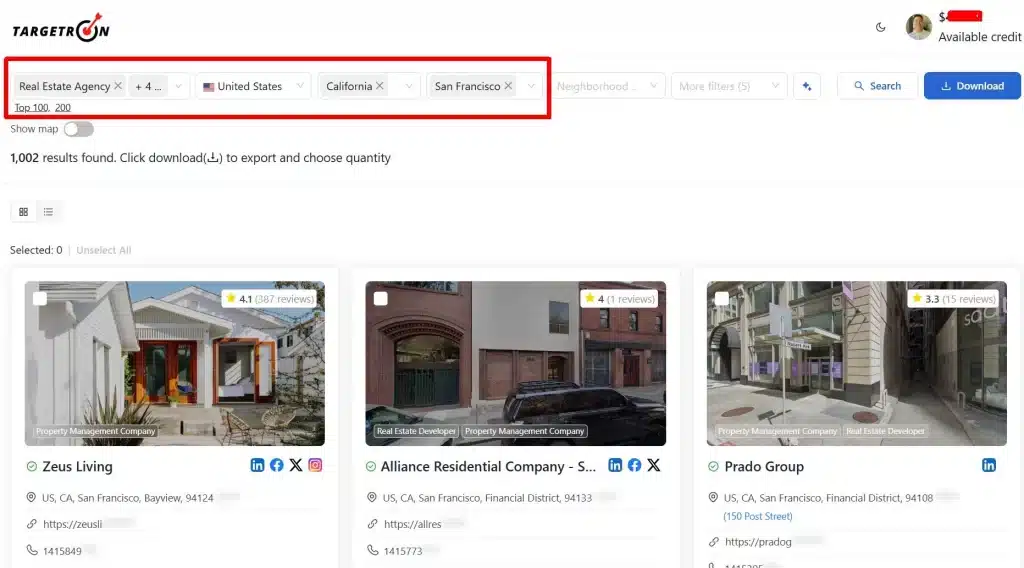Open Prado Group LinkedIn page

pyautogui.click(x=989, y=465)
